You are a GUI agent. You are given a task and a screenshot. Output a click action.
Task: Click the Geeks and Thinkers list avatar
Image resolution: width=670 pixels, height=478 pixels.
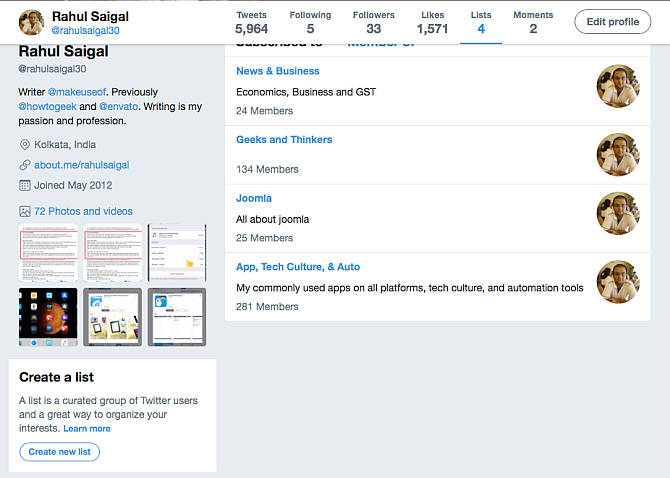pyautogui.click(x=618, y=155)
